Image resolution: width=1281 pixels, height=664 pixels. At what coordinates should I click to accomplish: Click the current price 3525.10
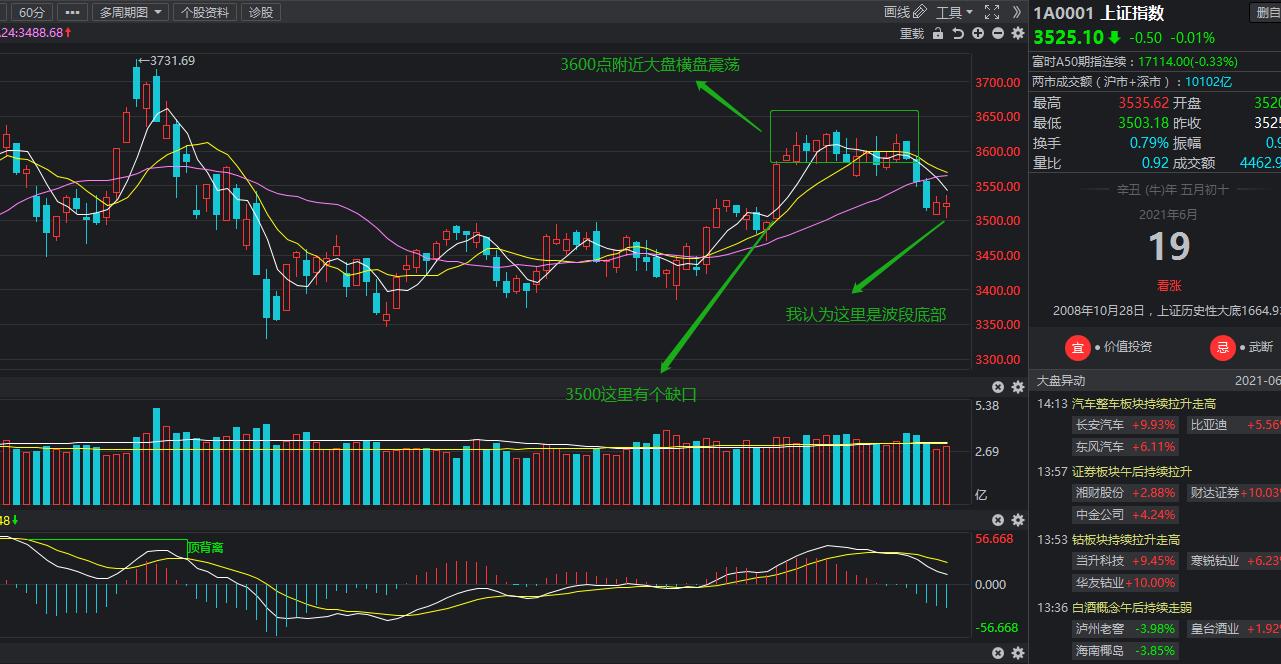pos(1068,37)
